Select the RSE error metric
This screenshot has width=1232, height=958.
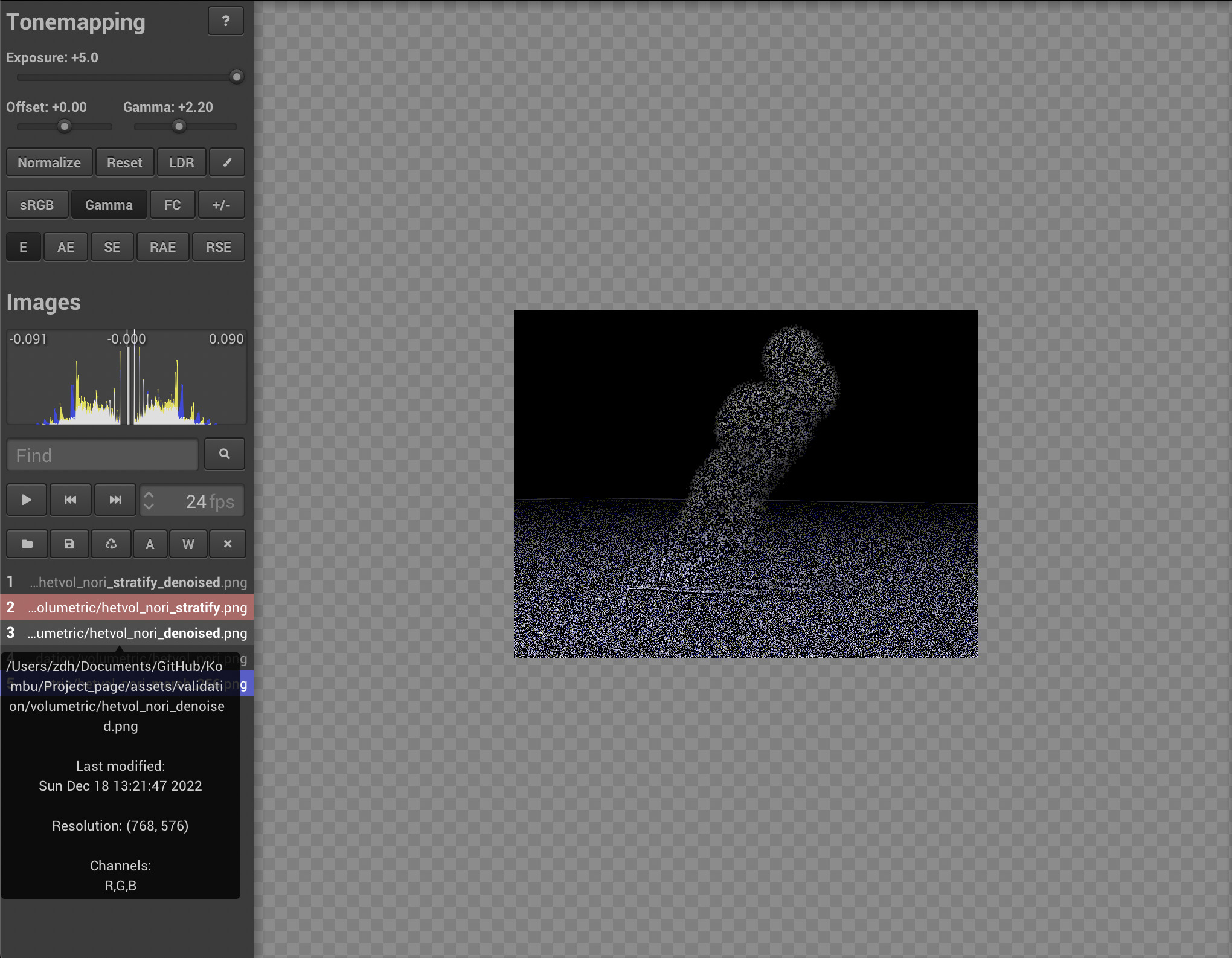point(219,247)
